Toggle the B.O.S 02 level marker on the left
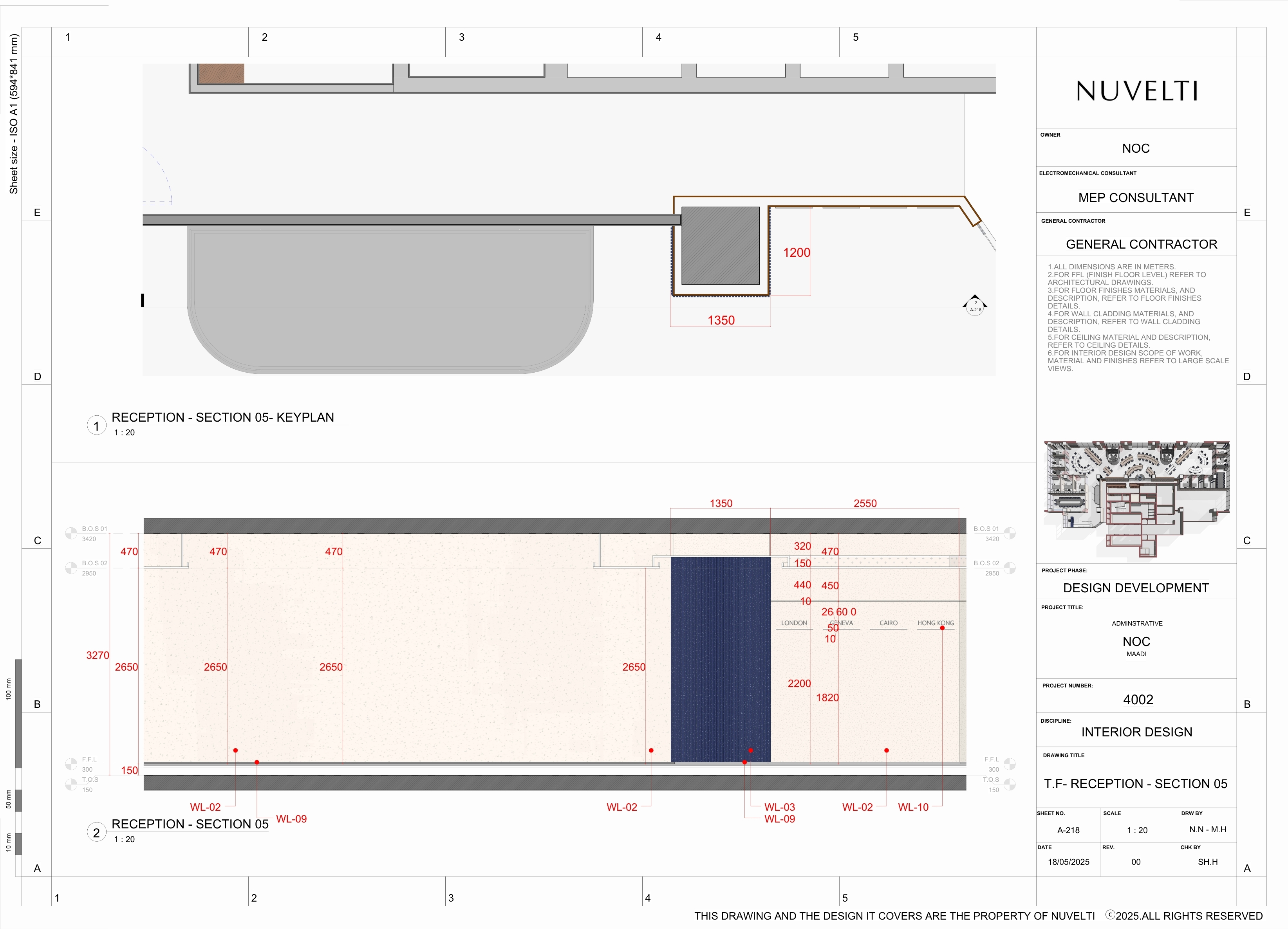Viewport: 1288px width, 929px height. coord(70,567)
